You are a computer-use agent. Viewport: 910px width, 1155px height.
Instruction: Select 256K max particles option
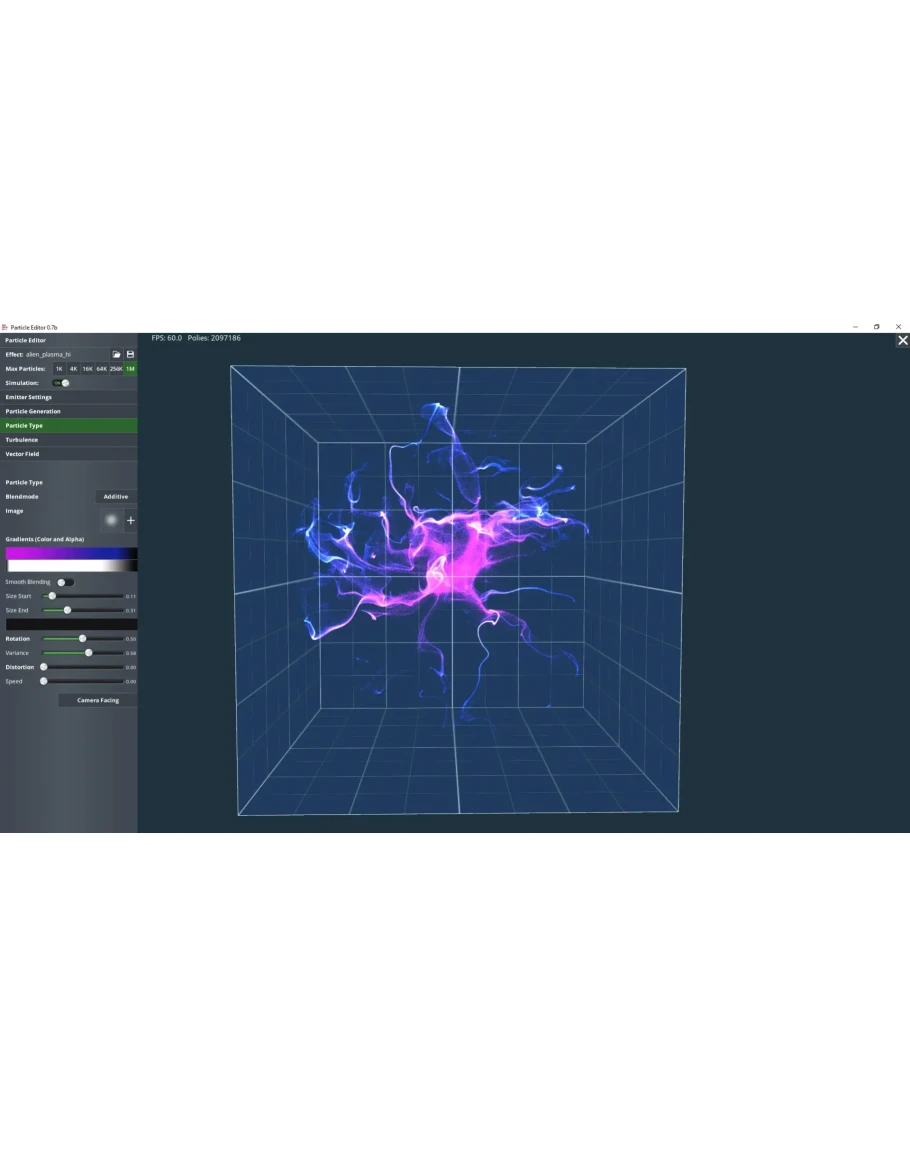point(116,369)
